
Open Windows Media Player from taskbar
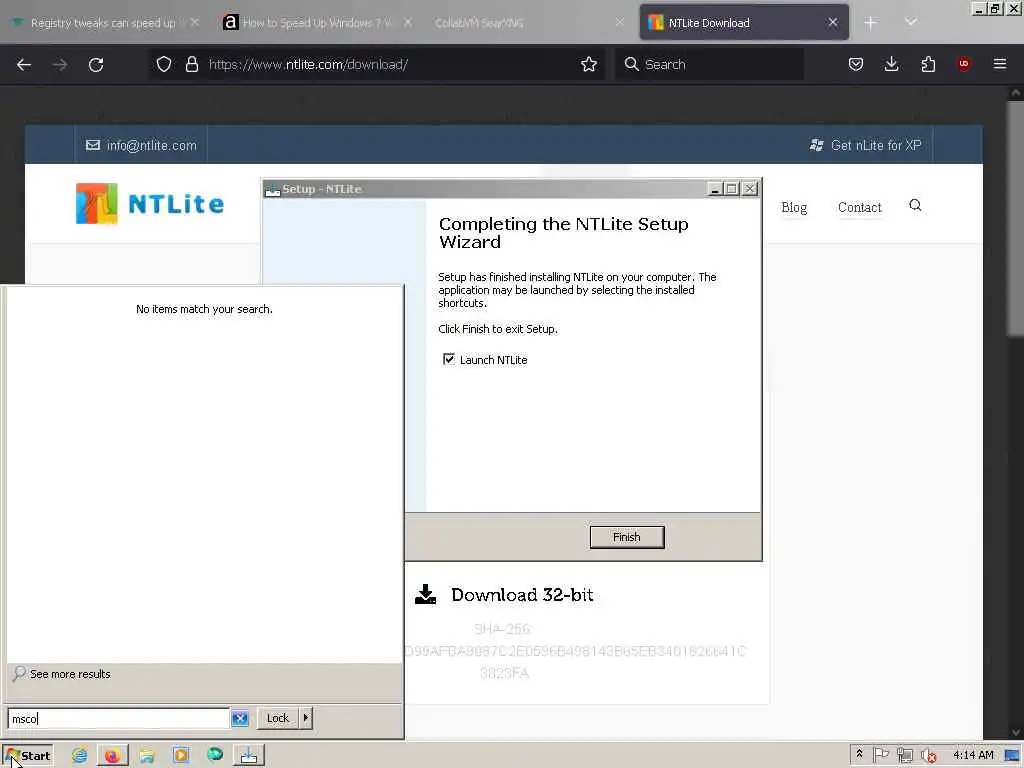181,756
